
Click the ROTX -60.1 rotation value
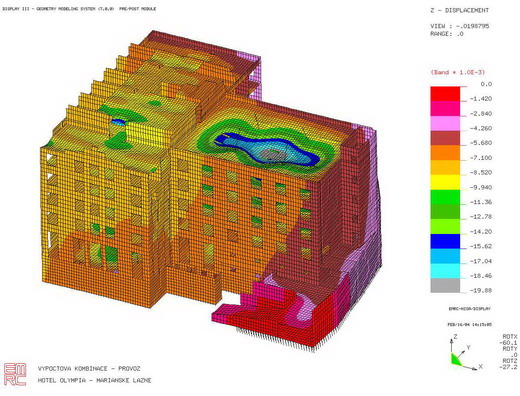click(510, 340)
